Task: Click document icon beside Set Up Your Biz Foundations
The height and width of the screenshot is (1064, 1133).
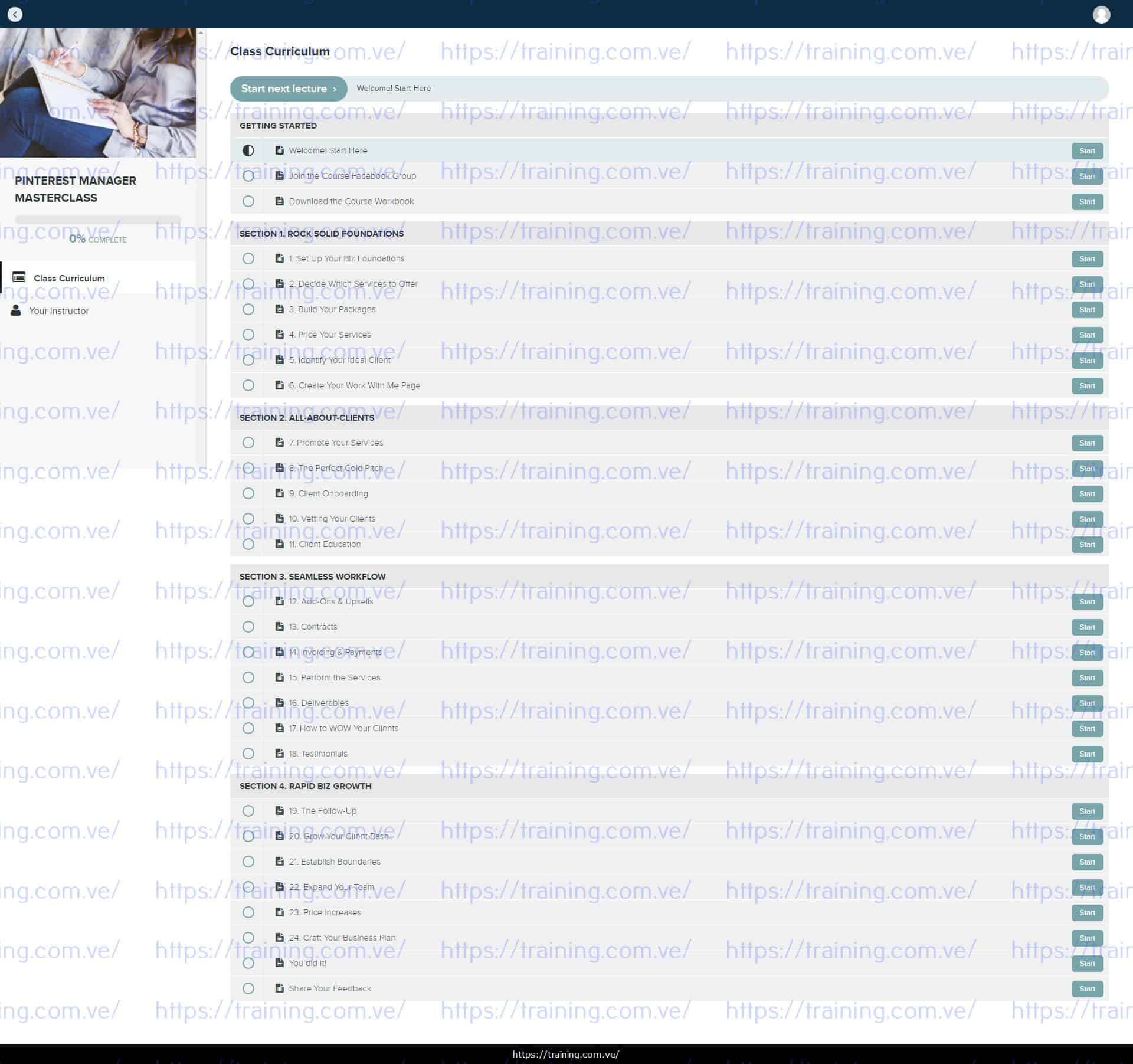Action: [x=280, y=258]
